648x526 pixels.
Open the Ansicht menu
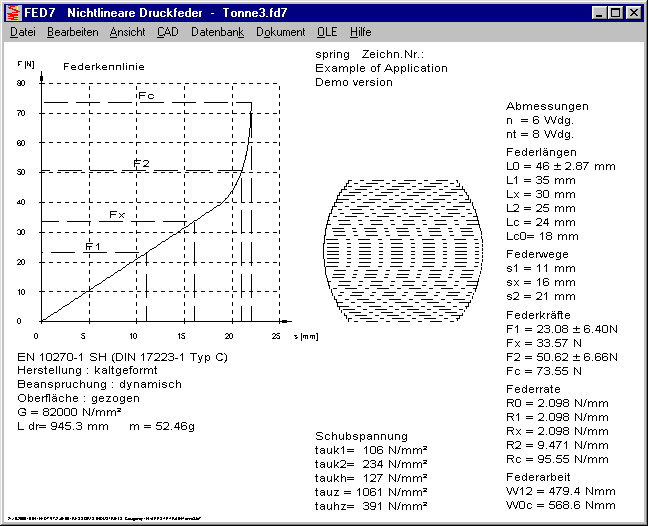pyautogui.click(x=127, y=32)
